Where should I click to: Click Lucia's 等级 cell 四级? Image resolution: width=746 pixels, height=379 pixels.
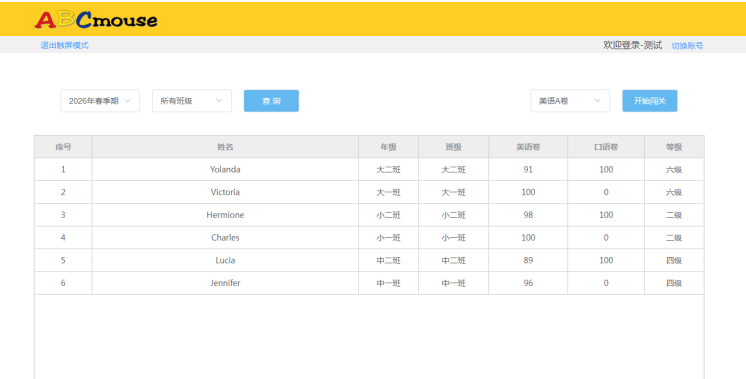(x=674, y=260)
